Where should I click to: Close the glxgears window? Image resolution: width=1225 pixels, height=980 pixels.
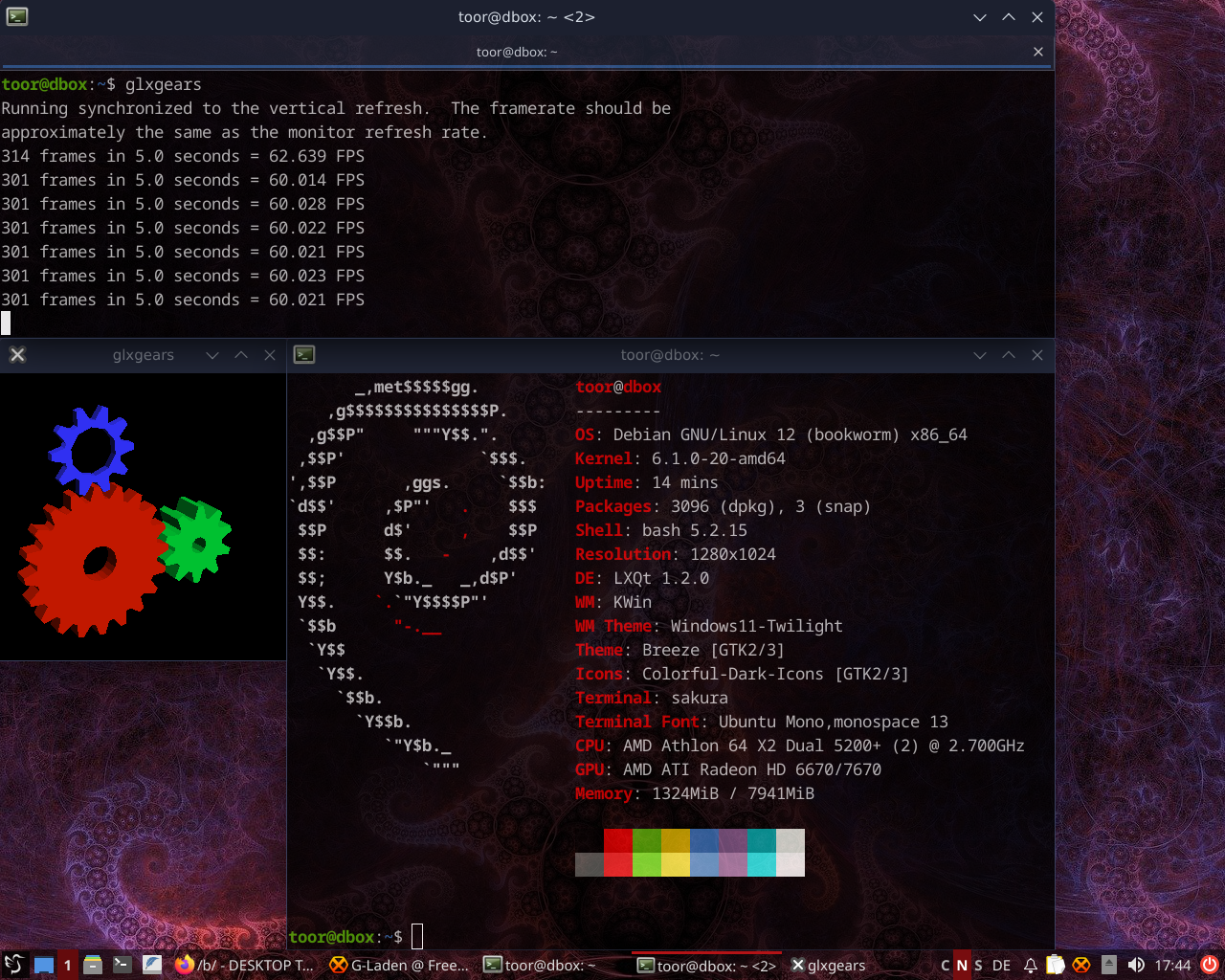pyautogui.click(x=270, y=355)
